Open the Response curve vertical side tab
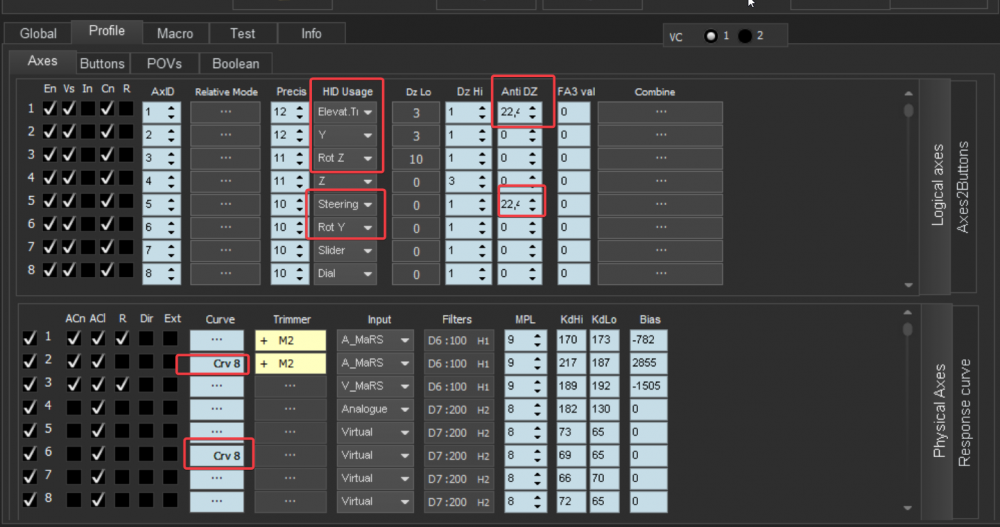 (x=964, y=412)
